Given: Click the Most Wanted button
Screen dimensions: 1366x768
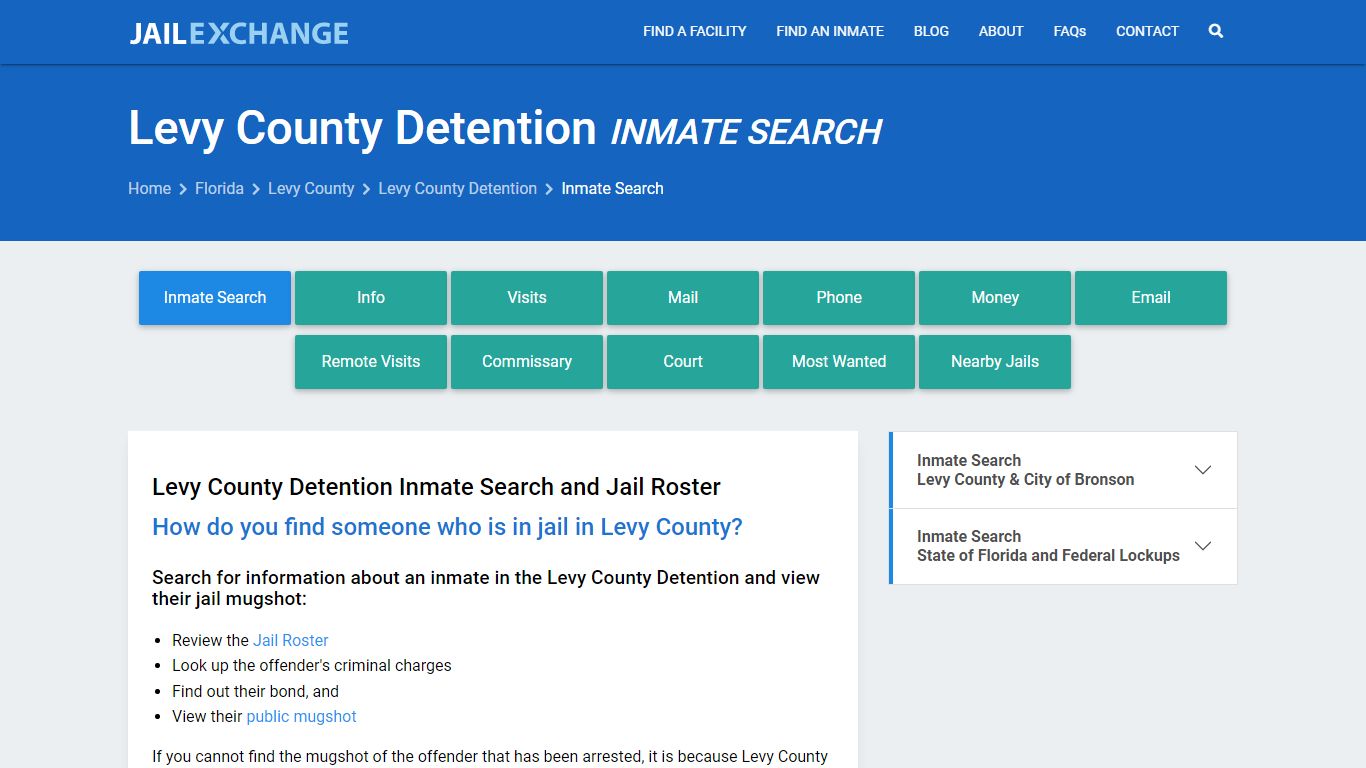Looking at the screenshot, I should (839, 362).
